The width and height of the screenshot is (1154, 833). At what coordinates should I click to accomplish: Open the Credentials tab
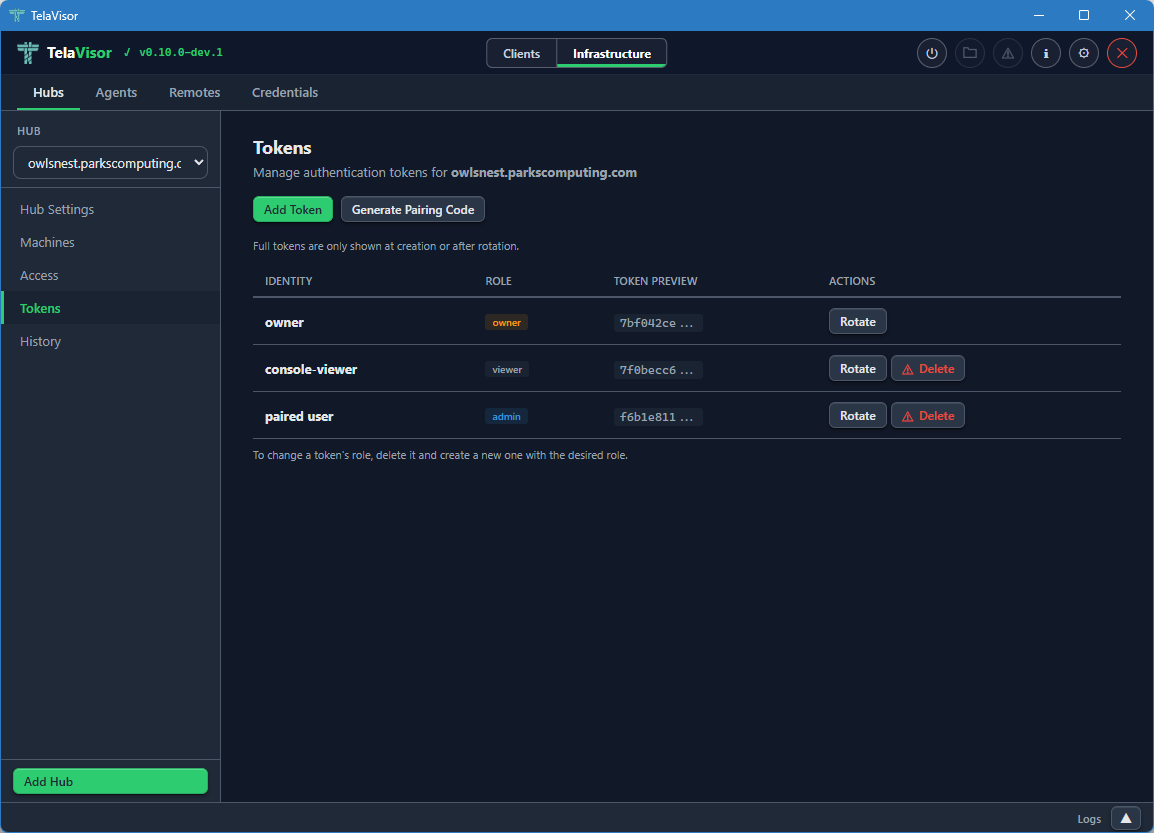click(x=285, y=92)
